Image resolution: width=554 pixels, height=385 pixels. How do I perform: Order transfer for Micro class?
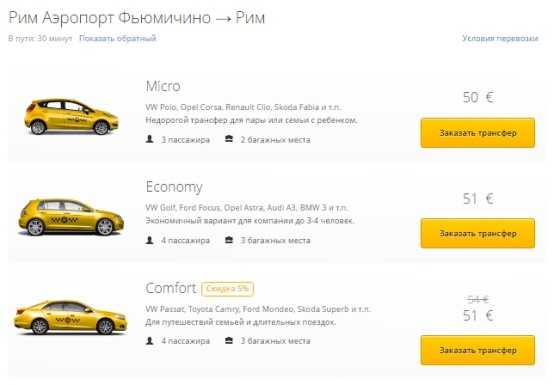[478, 133]
